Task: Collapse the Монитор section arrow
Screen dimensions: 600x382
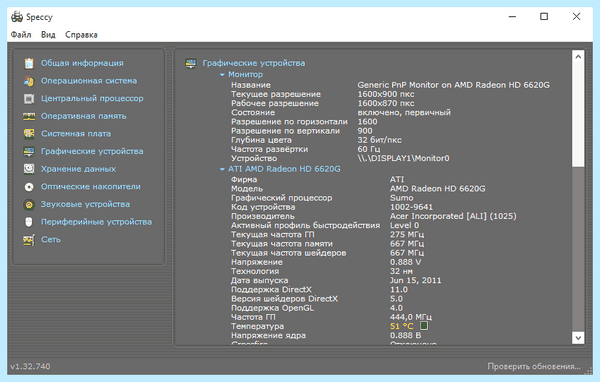Action: (x=222, y=75)
